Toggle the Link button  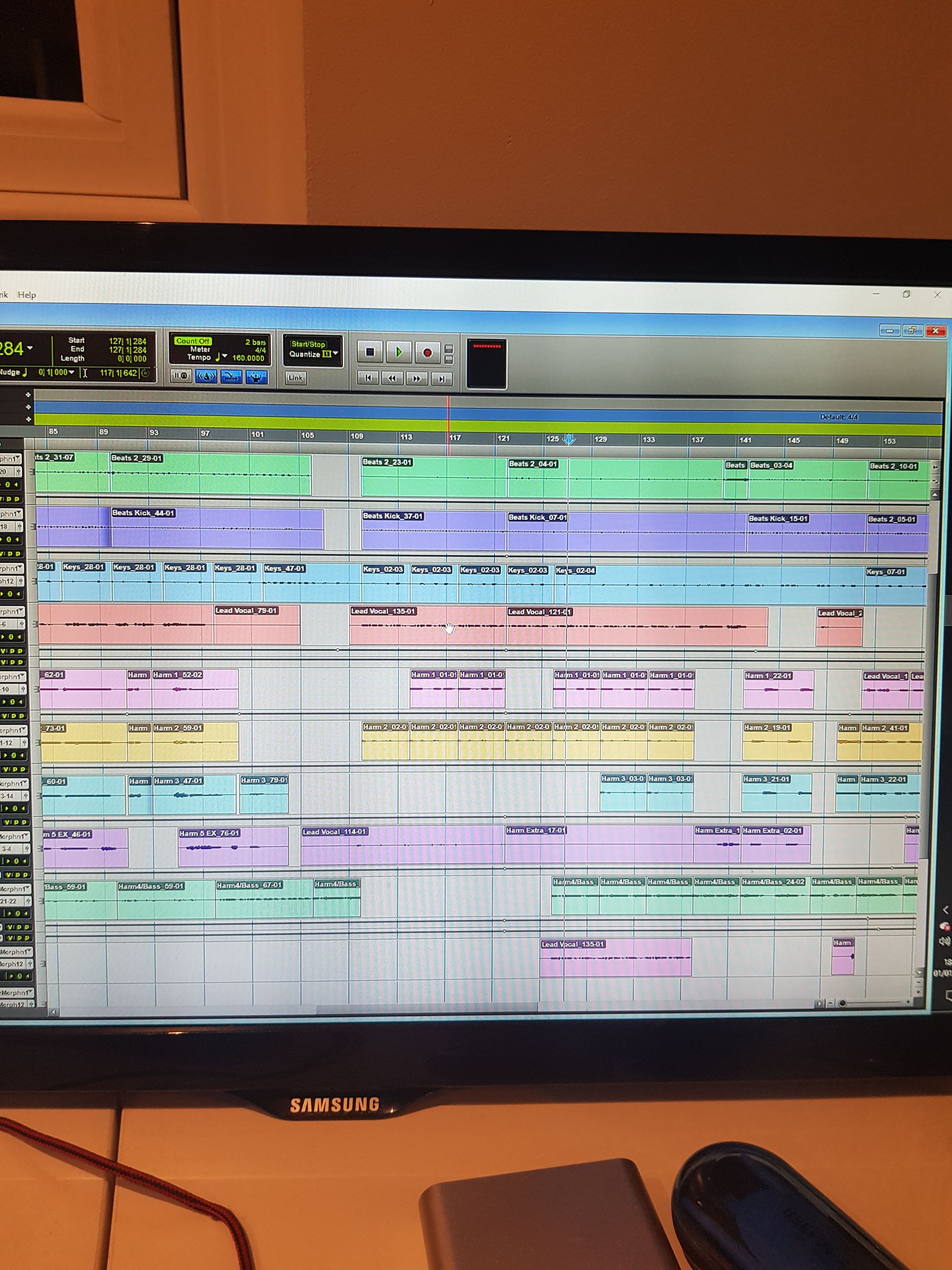pos(296,378)
